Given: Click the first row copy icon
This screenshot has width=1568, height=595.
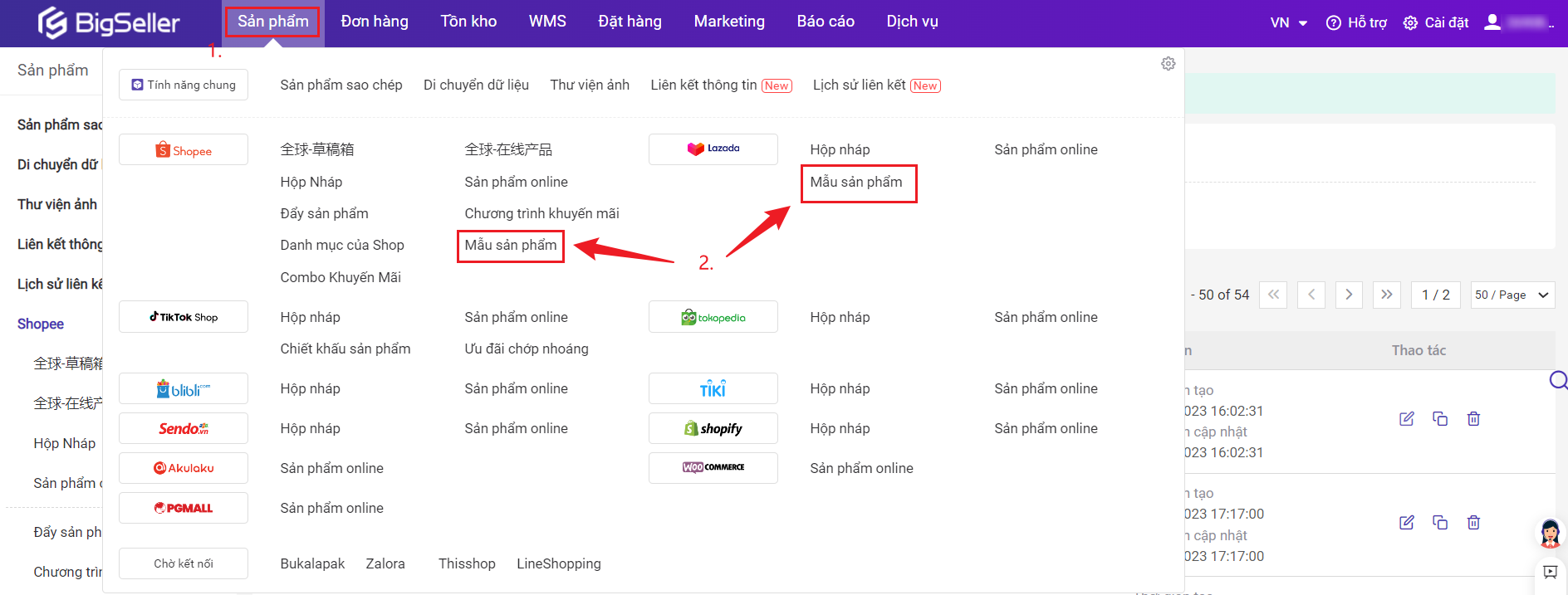Looking at the screenshot, I should pyautogui.click(x=1440, y=419).
